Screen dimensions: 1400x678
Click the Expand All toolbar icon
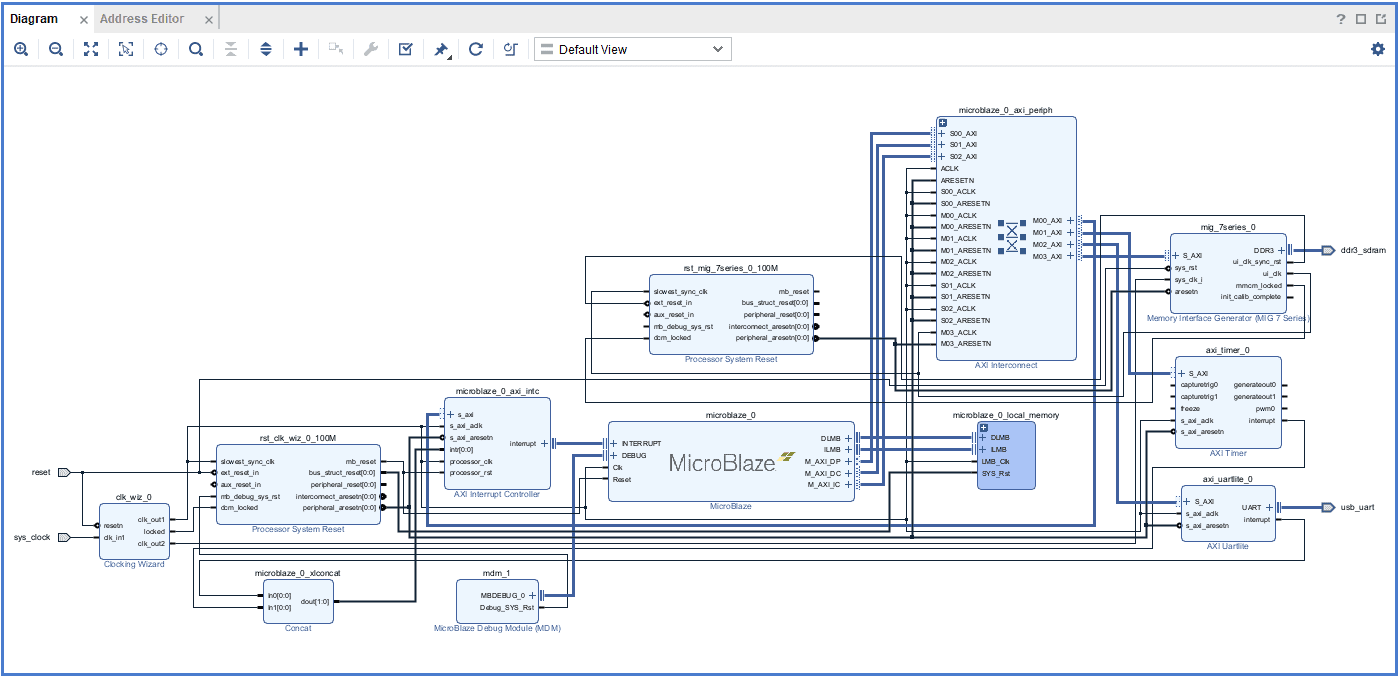tap(266, 49)
